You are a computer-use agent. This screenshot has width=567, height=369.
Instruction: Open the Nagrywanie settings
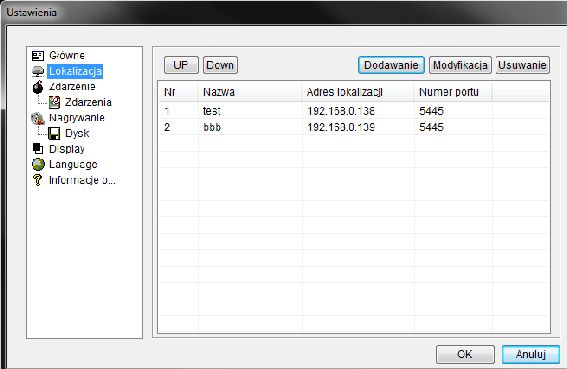[x=77, y=118]
